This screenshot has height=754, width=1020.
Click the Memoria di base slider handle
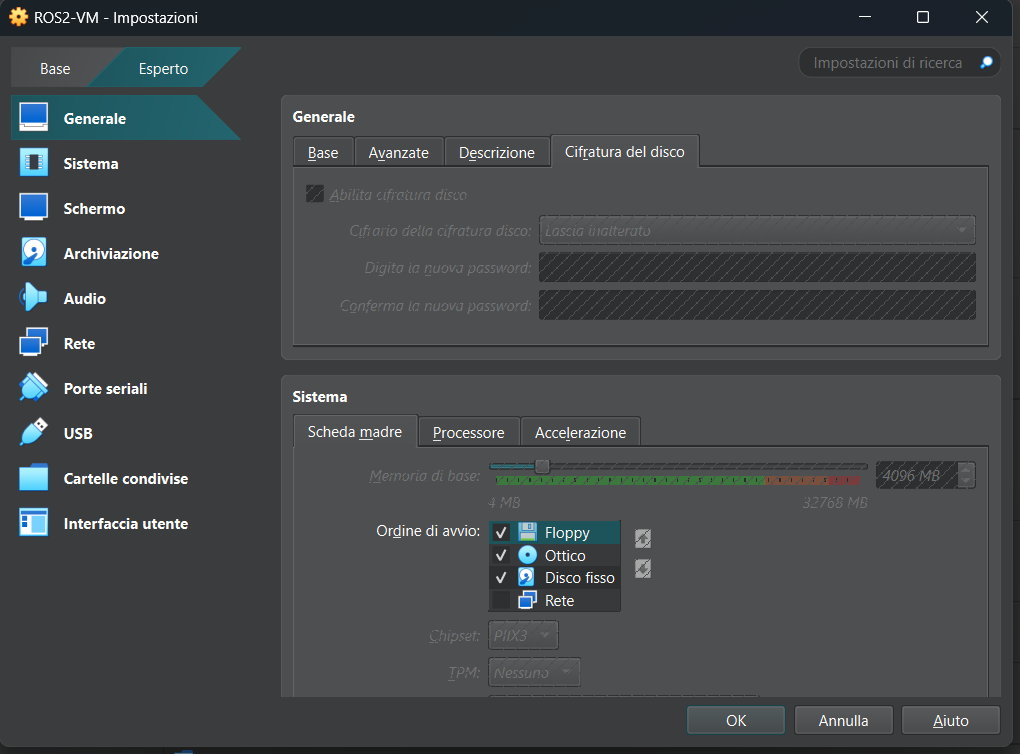click(x=542, y=466)
